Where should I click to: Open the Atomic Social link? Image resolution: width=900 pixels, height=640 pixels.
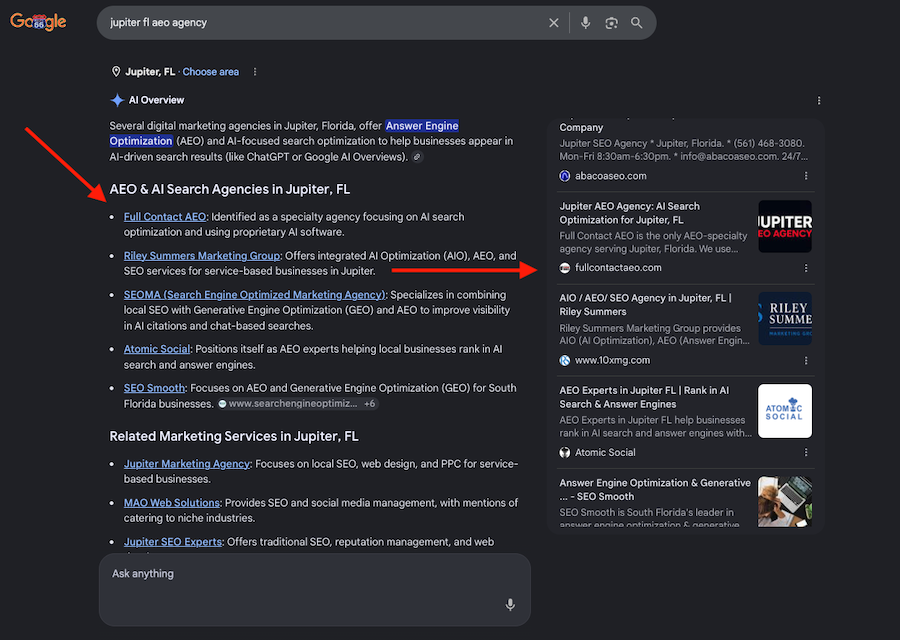click(x=157, y=349)
